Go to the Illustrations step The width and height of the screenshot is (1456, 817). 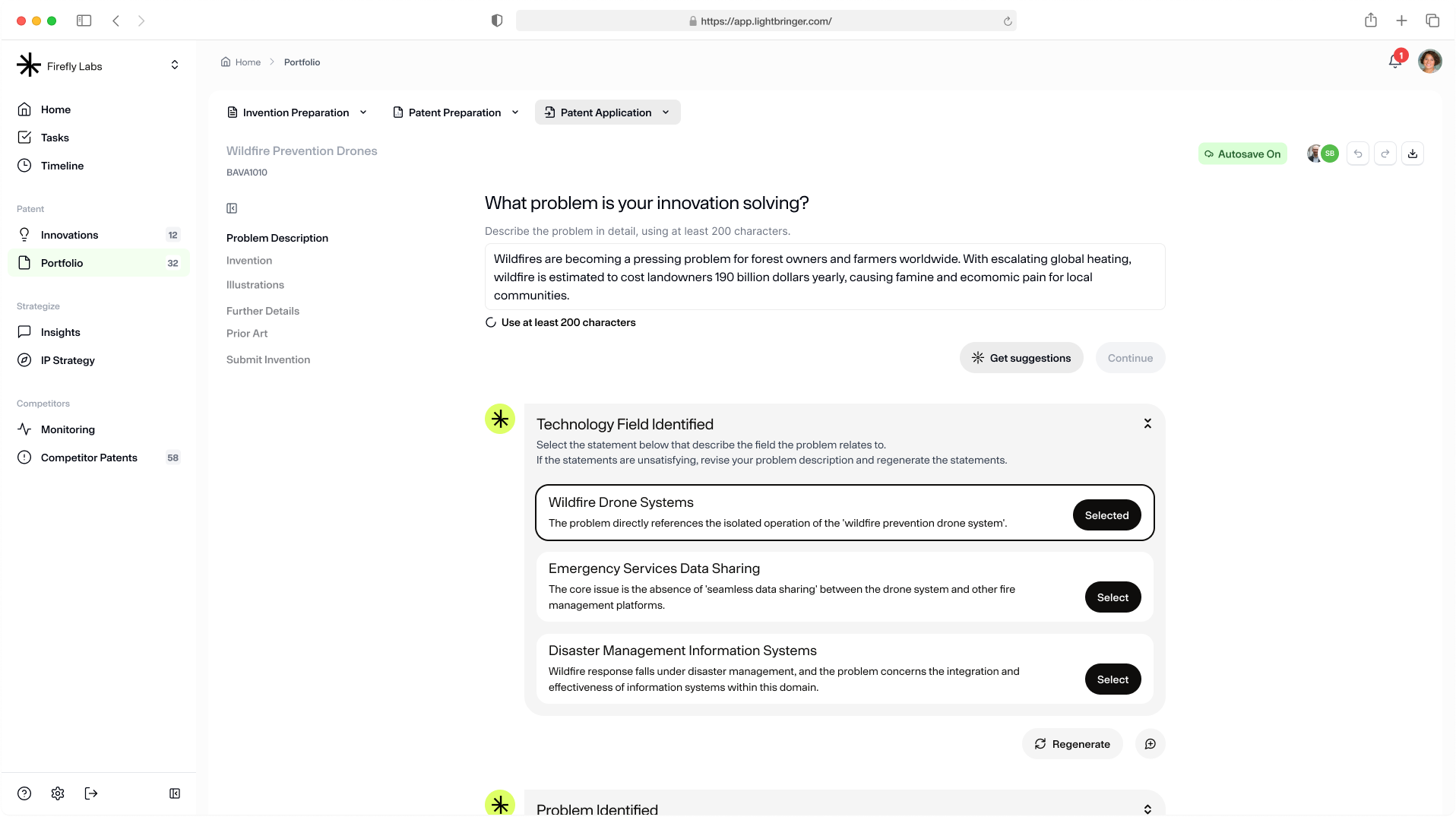pos(255,285)
